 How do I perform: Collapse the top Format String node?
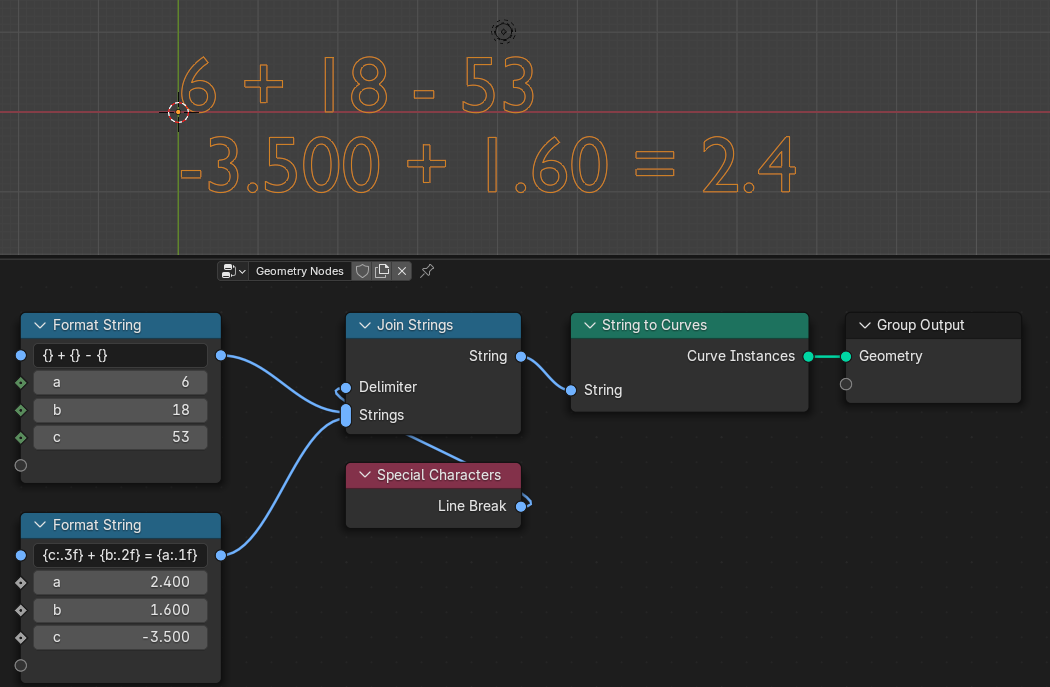(x=40, y=325)
